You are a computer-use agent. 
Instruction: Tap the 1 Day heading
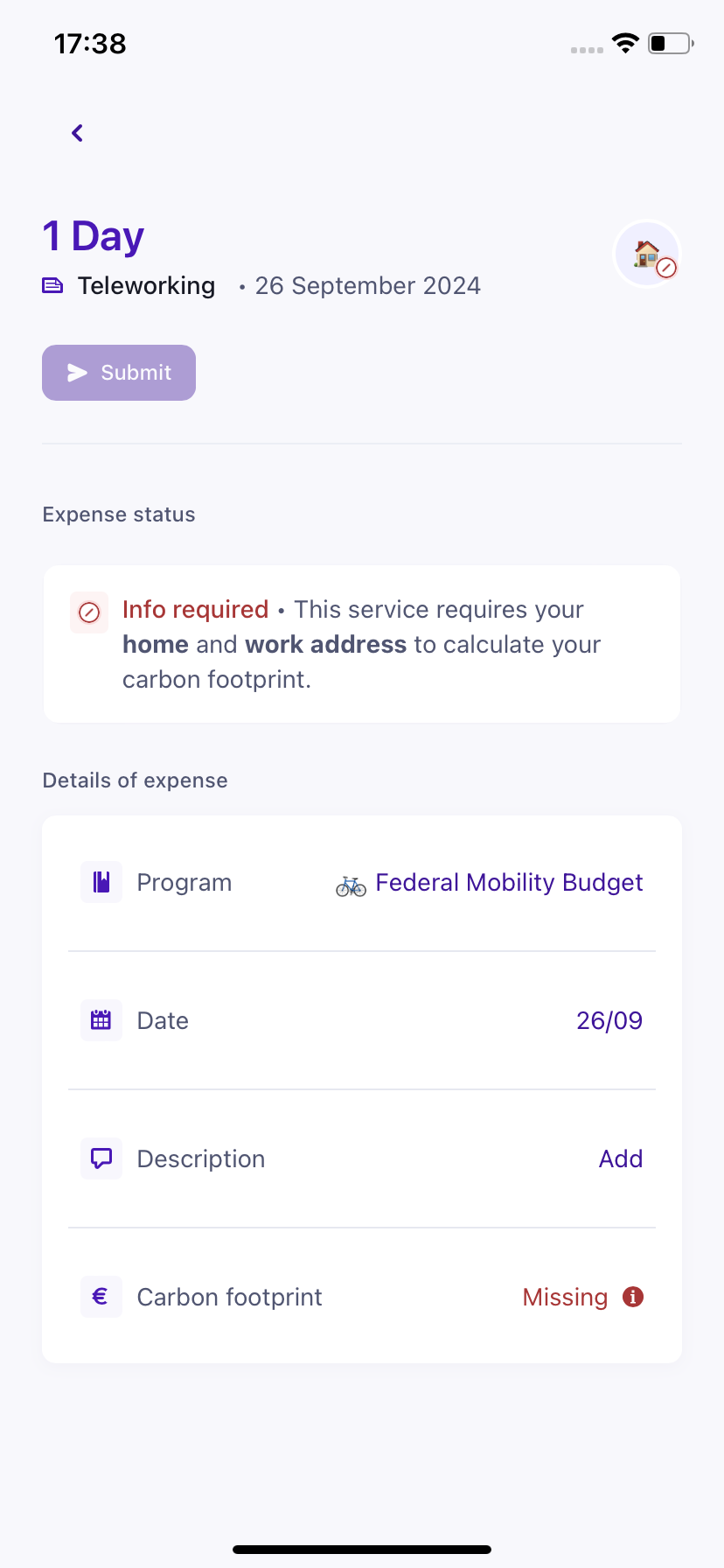coord(94,236)
